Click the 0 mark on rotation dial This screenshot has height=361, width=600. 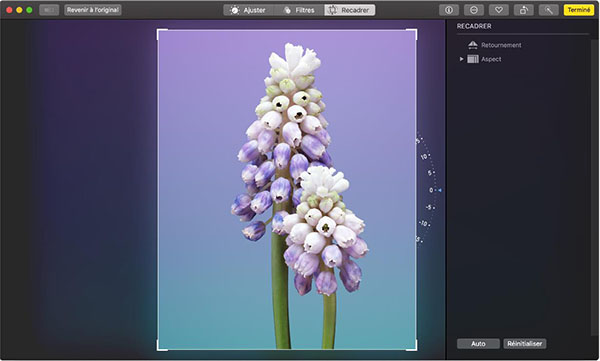(431, 190)
